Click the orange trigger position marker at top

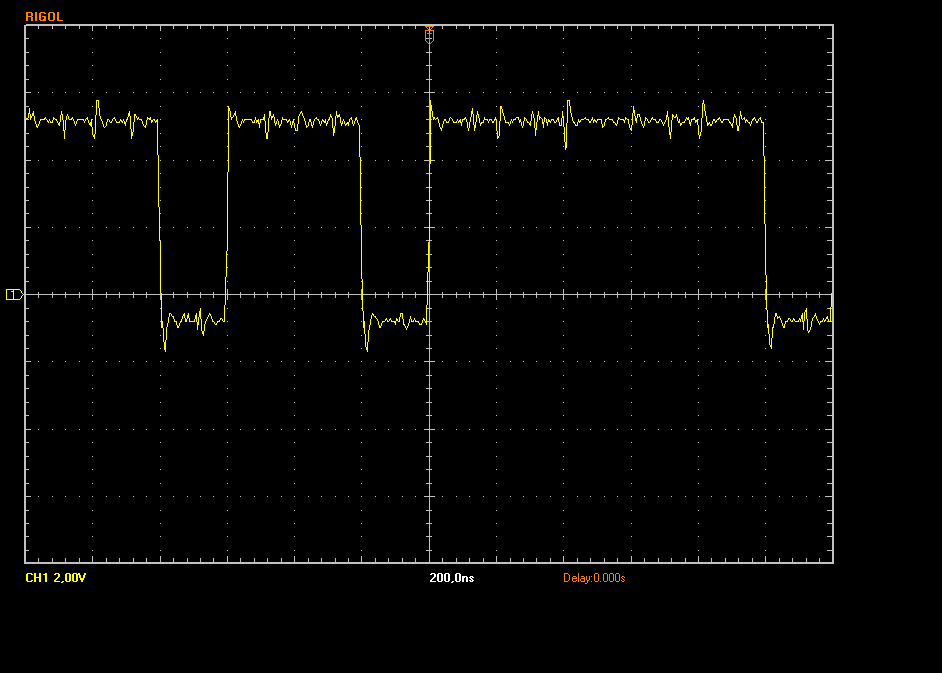tap(429, 33)
